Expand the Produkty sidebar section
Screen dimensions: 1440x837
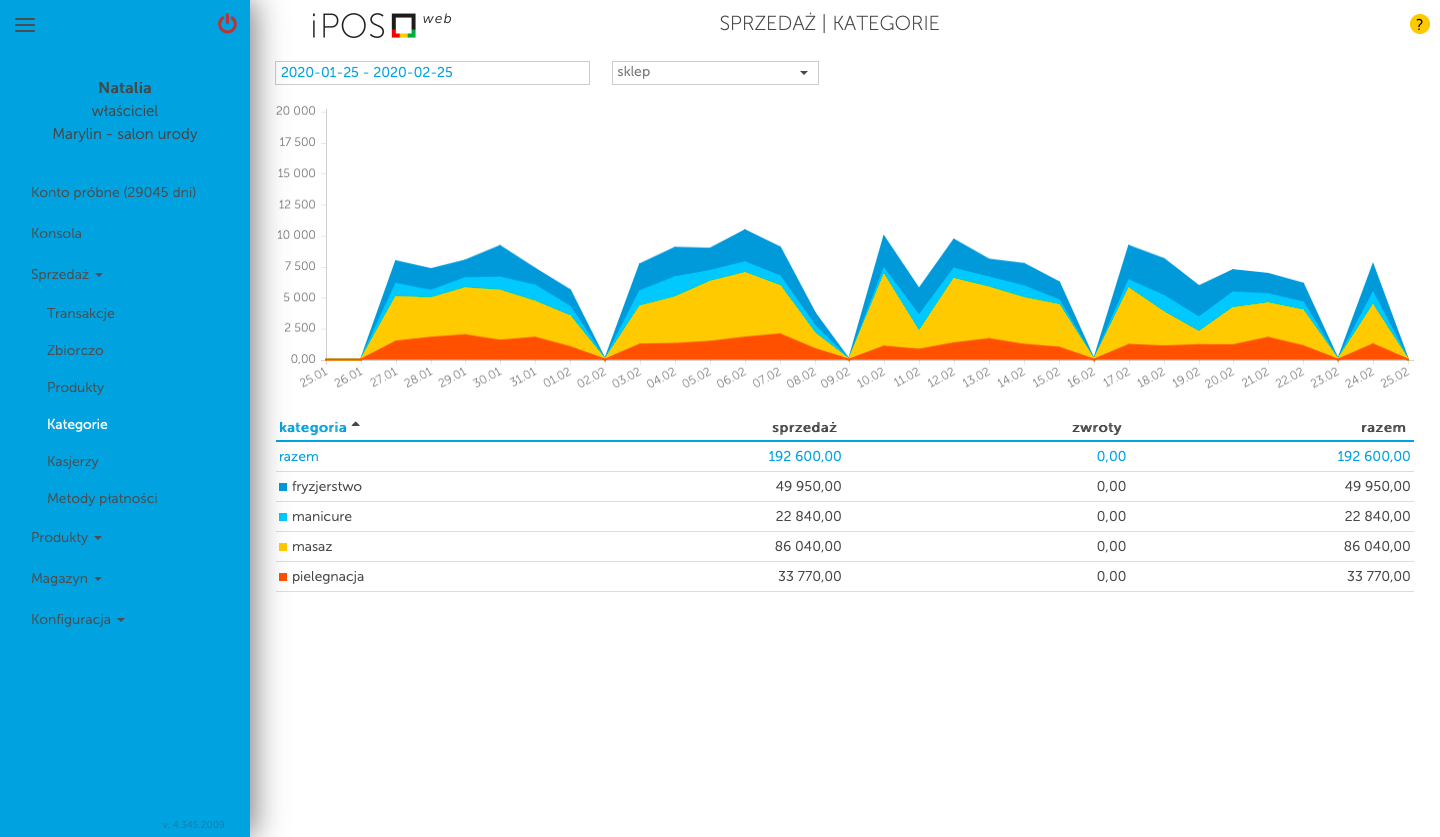pos(66,537)
